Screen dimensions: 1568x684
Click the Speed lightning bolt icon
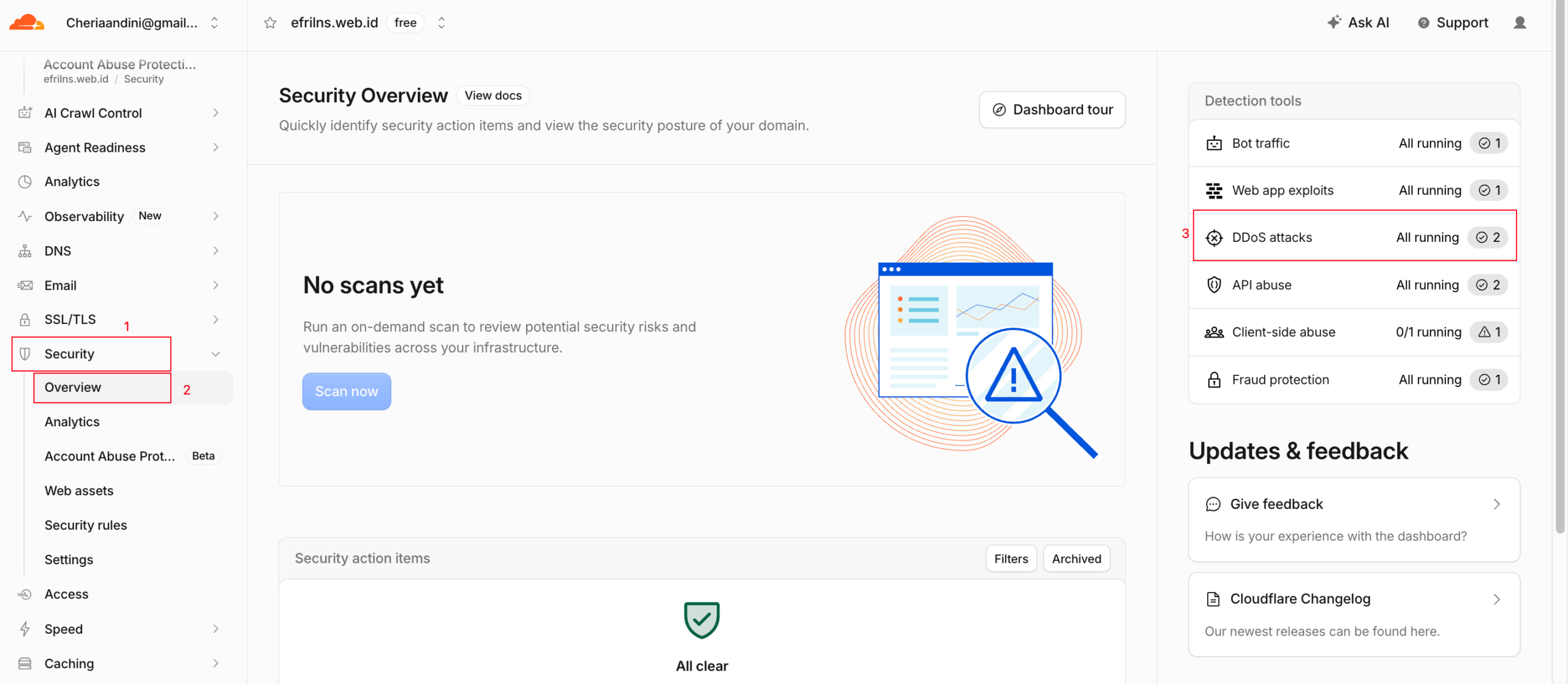25,629
